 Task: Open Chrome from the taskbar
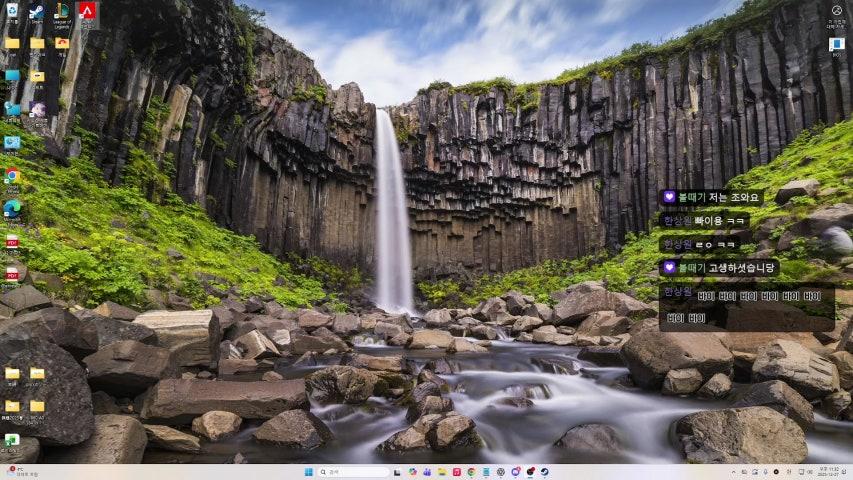pos(471,472)
